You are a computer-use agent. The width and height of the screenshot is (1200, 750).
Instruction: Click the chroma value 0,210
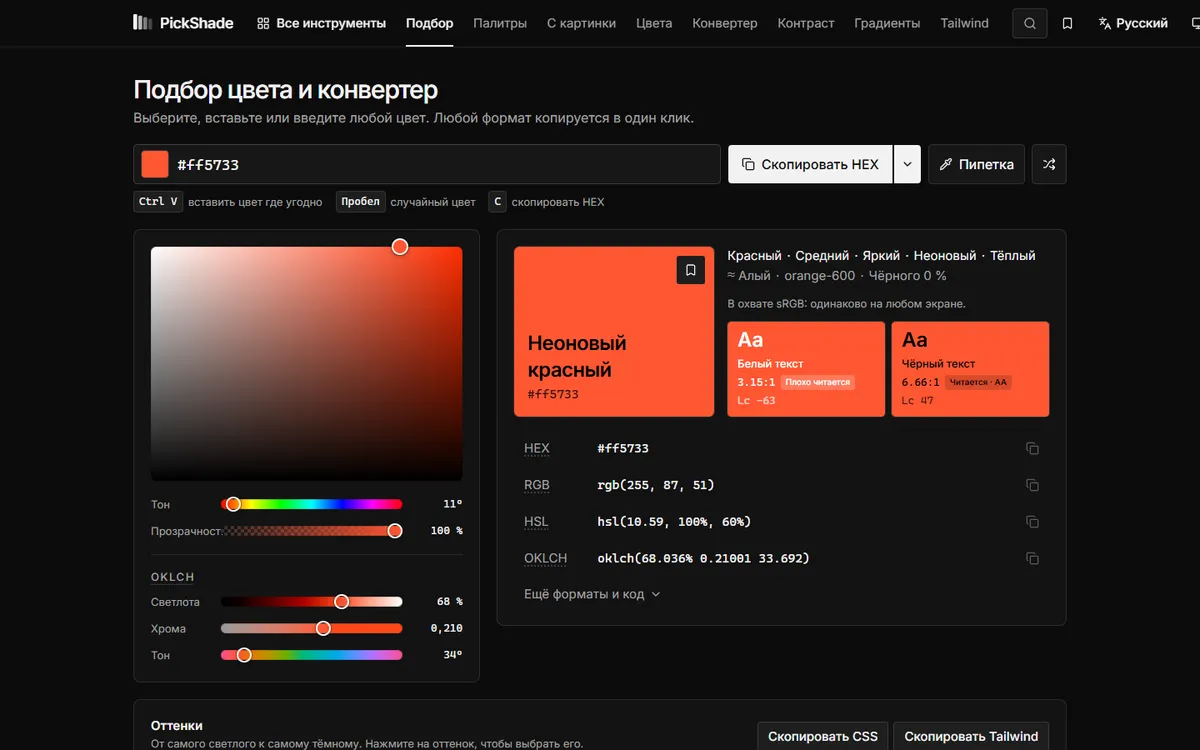click(446, 629)
